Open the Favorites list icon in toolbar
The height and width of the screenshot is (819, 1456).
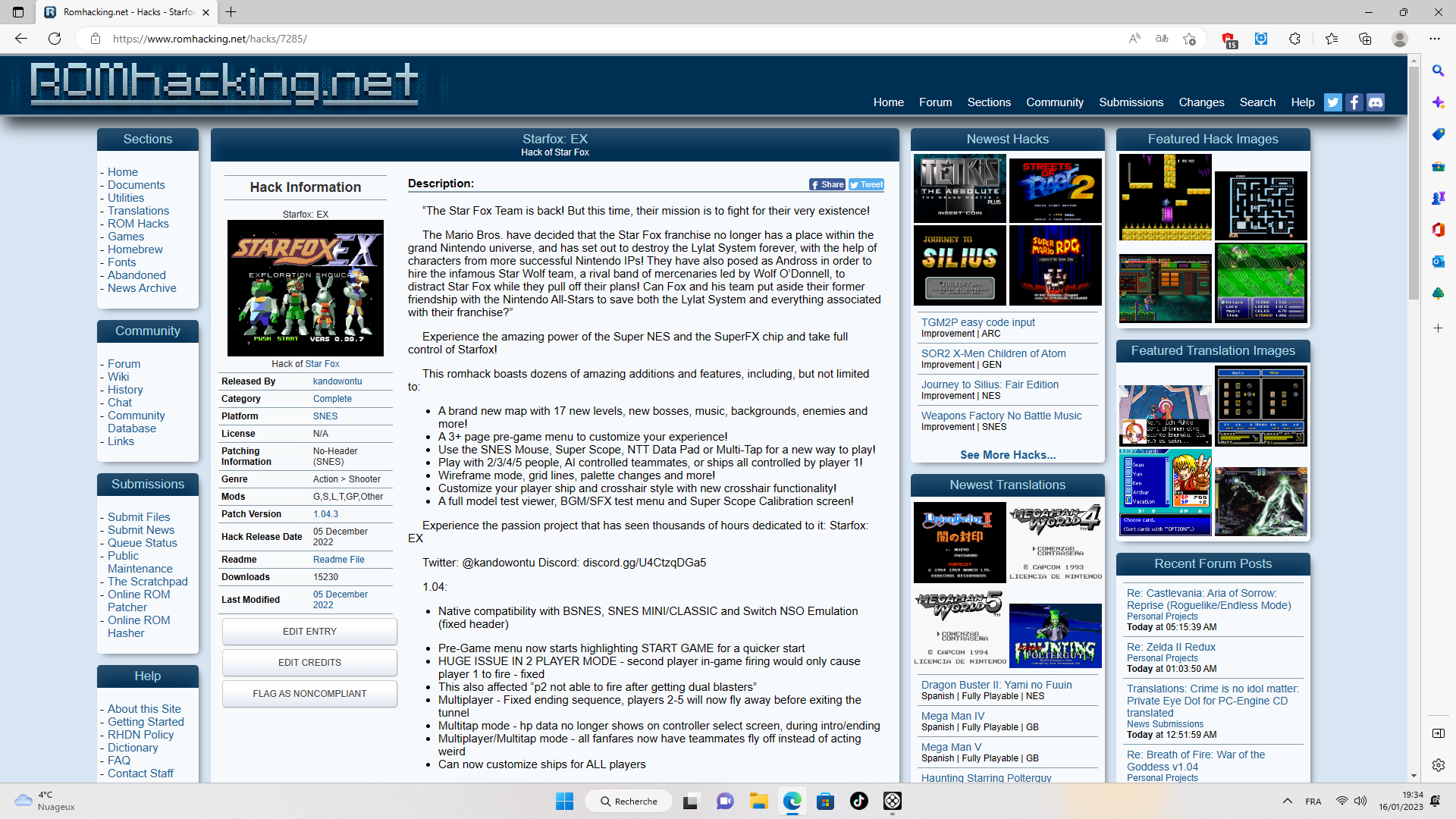click(1332, 39)
